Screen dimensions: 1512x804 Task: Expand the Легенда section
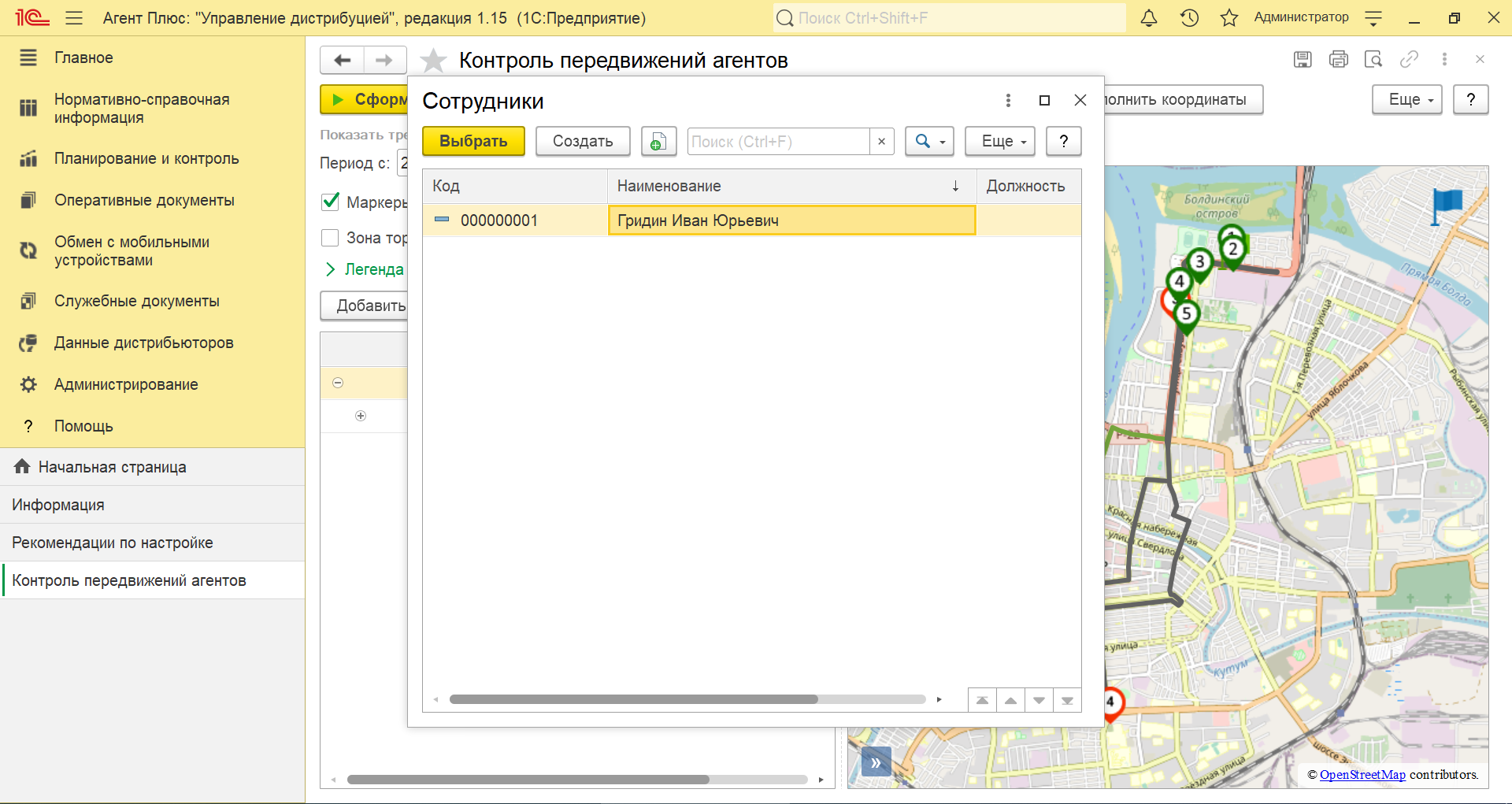coord(365,269)
